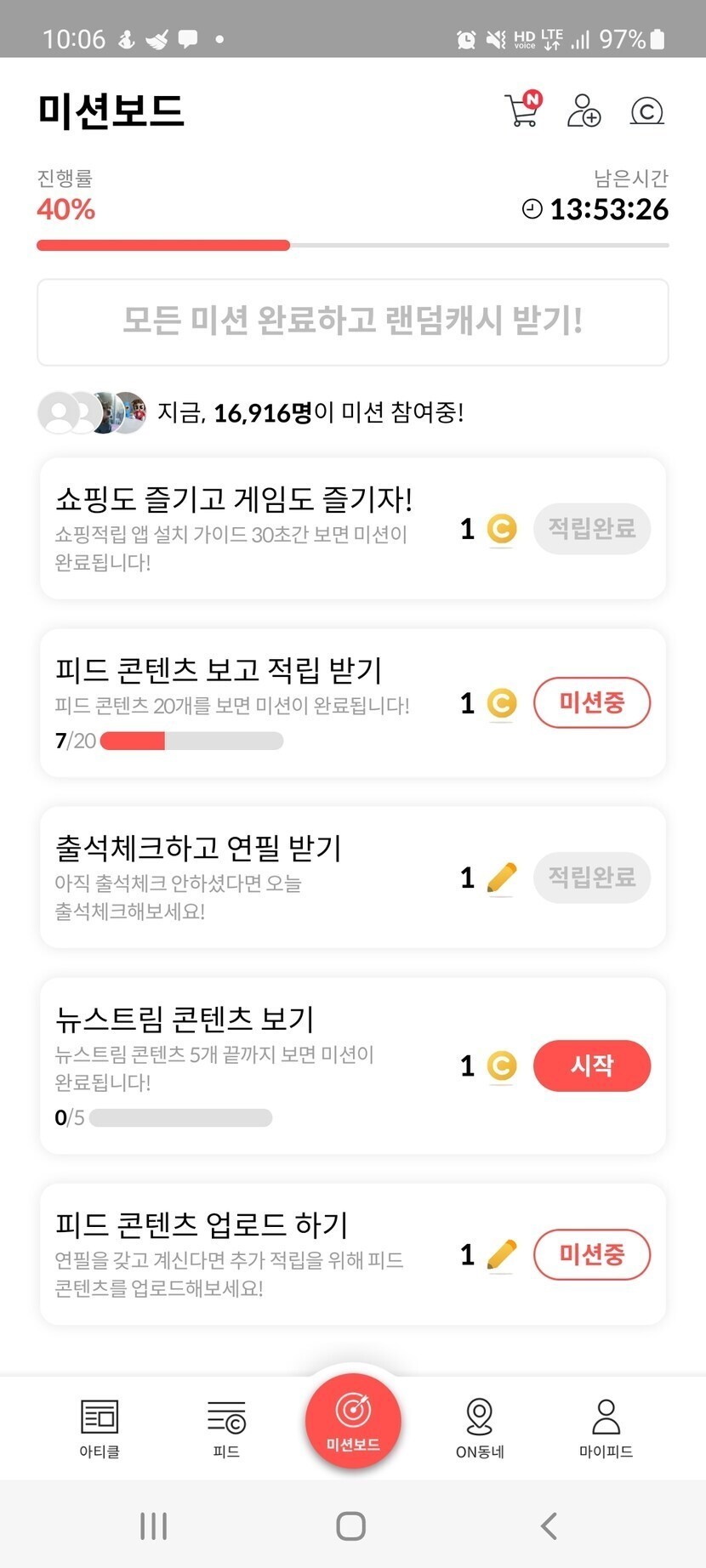The width and height of the screenshot is (706, 1568).
Task: Tap 미션중 button for 피드 콘텐츠 보고 적립 받기
Action: (591, 702)
